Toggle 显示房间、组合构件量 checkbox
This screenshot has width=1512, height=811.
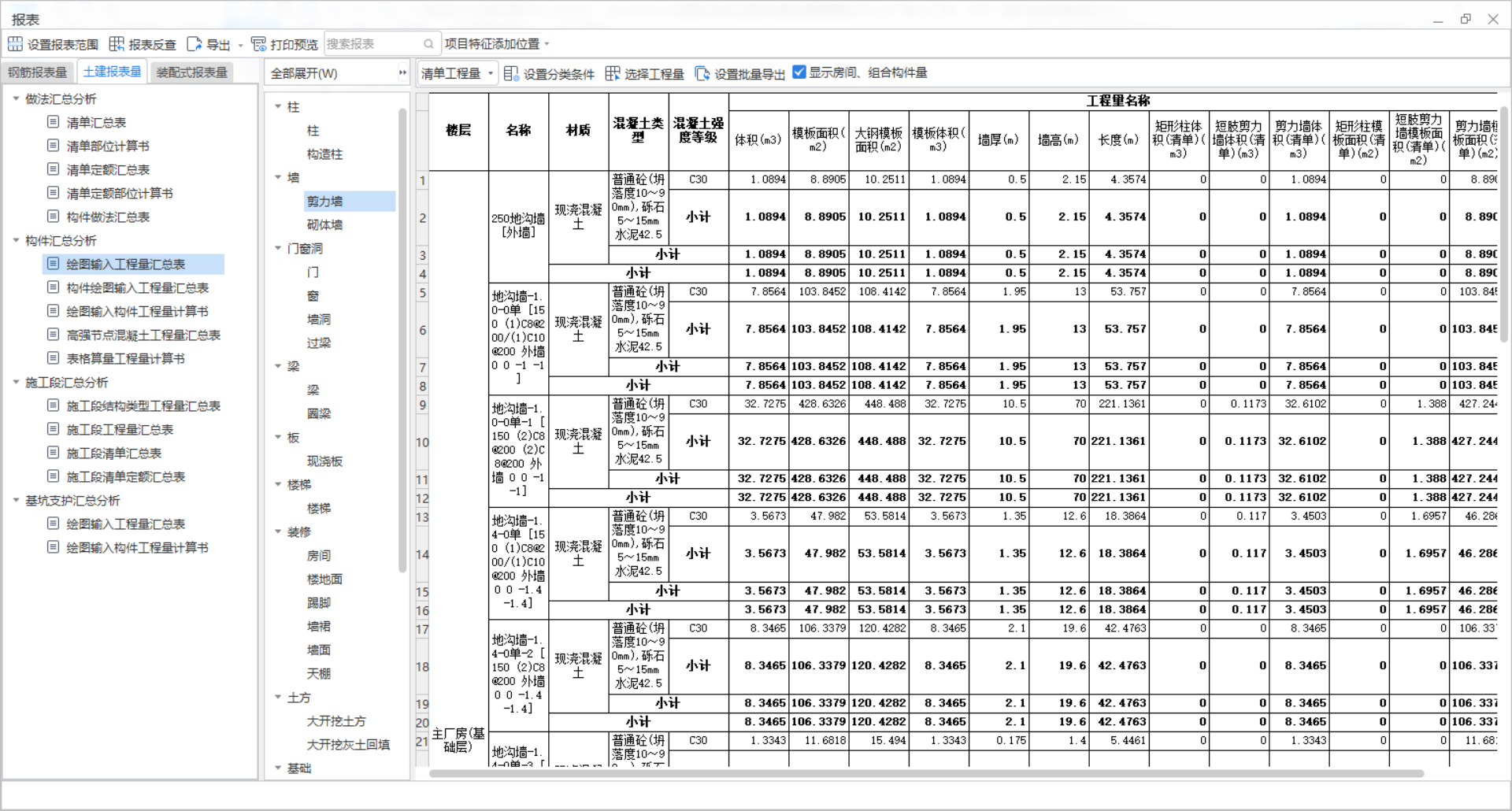[799, 72]
